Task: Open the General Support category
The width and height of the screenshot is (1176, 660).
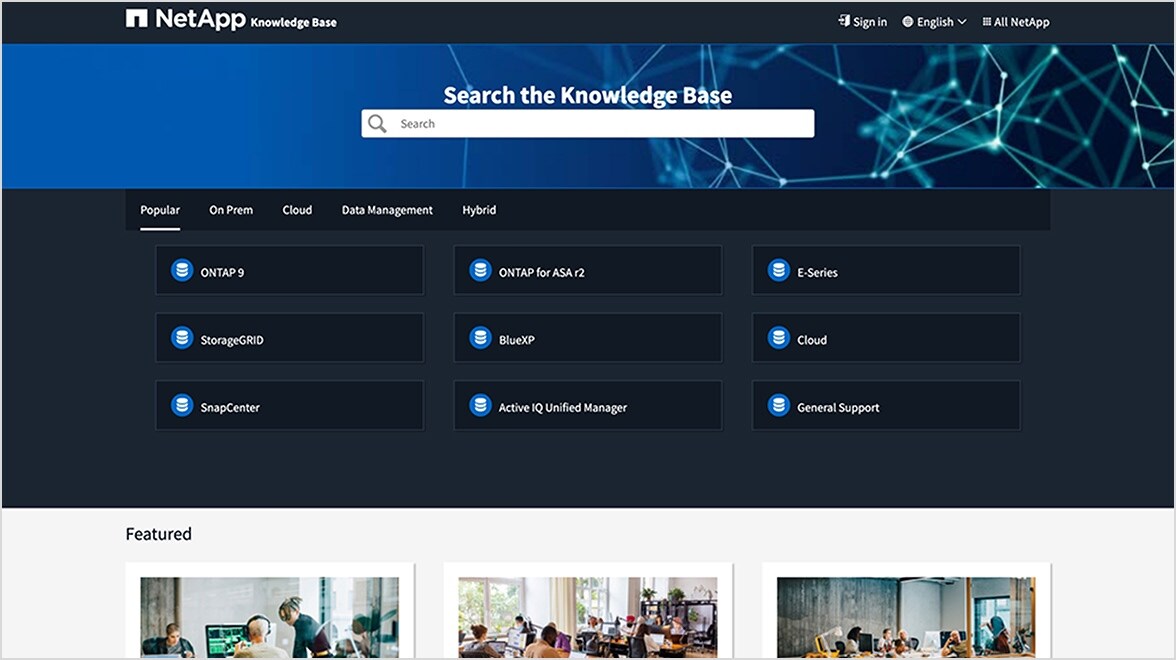Action: click(886, 405)
